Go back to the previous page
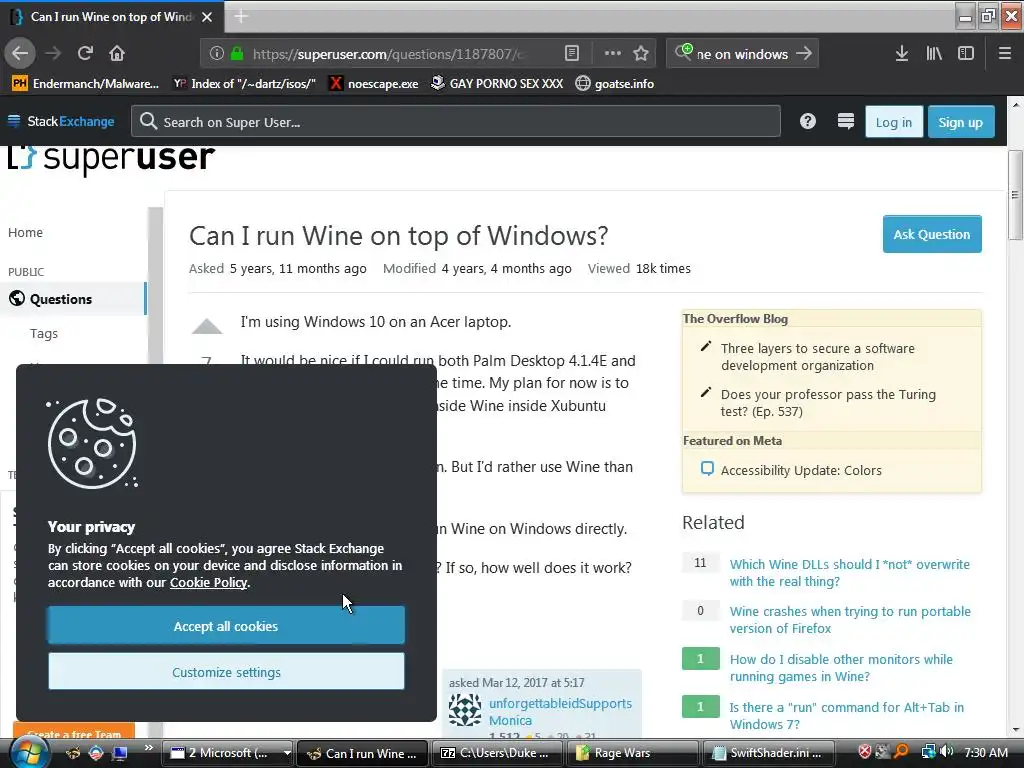Screen dimensions: 1024x768 pyautogui.click(x=20, y=53)
